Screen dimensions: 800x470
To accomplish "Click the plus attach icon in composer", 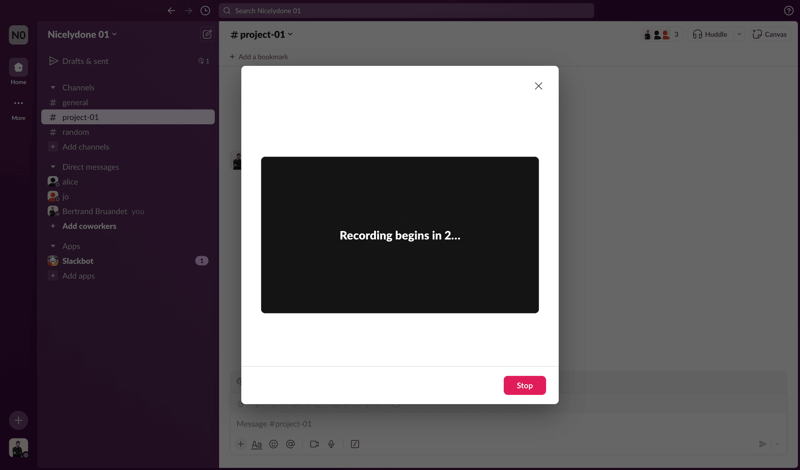I will coord(240,444).
